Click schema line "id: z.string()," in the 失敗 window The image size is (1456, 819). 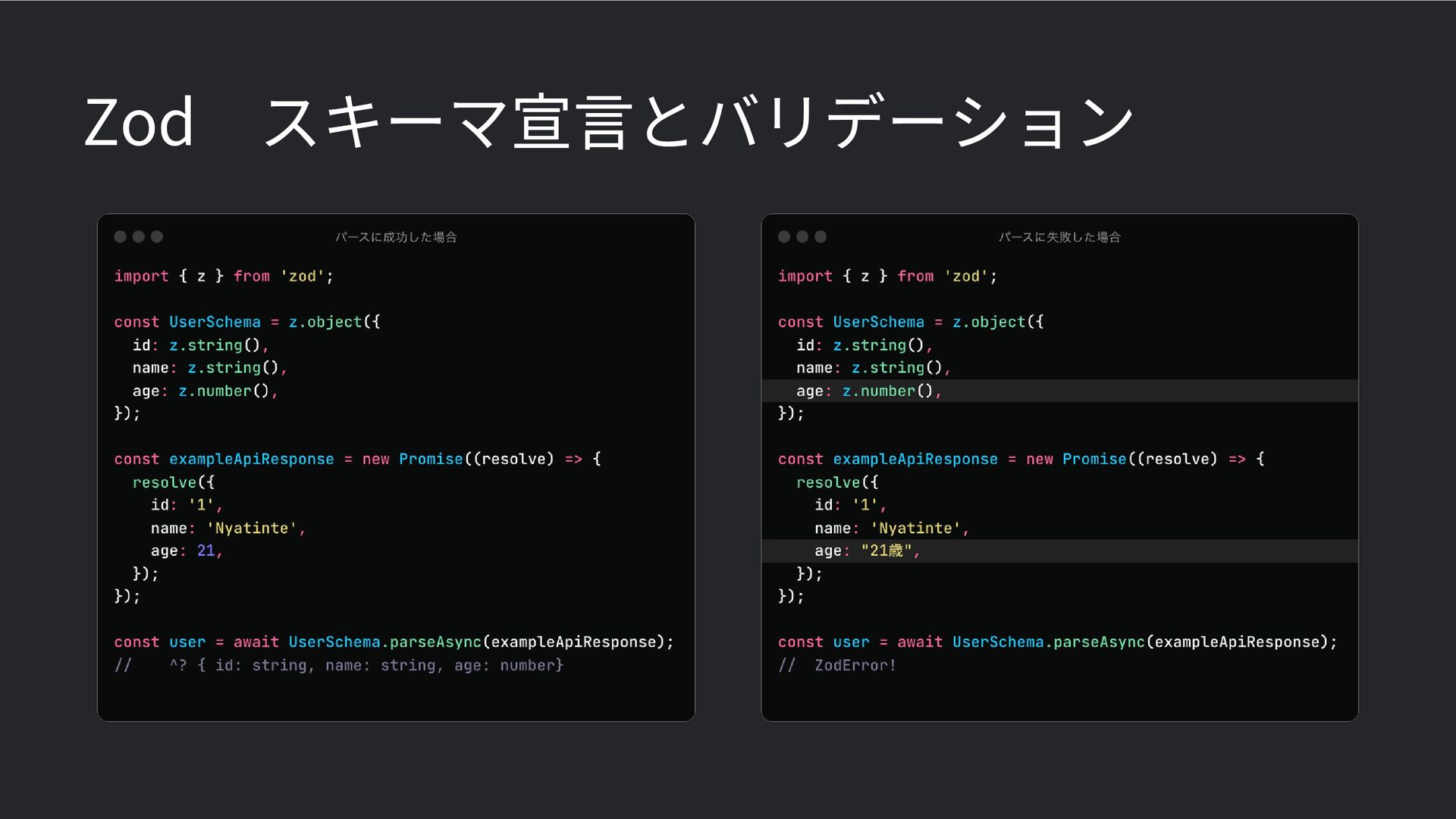pos(864,345)
